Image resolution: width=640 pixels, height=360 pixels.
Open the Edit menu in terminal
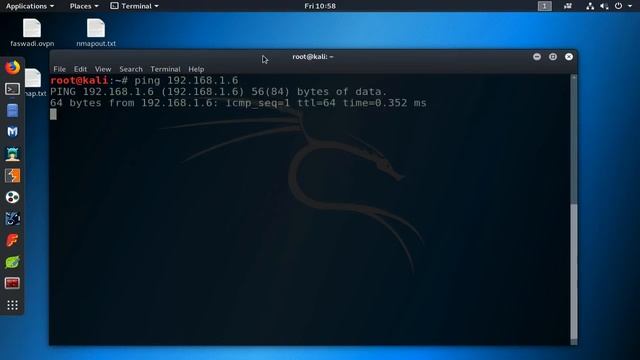pos(80,69)
